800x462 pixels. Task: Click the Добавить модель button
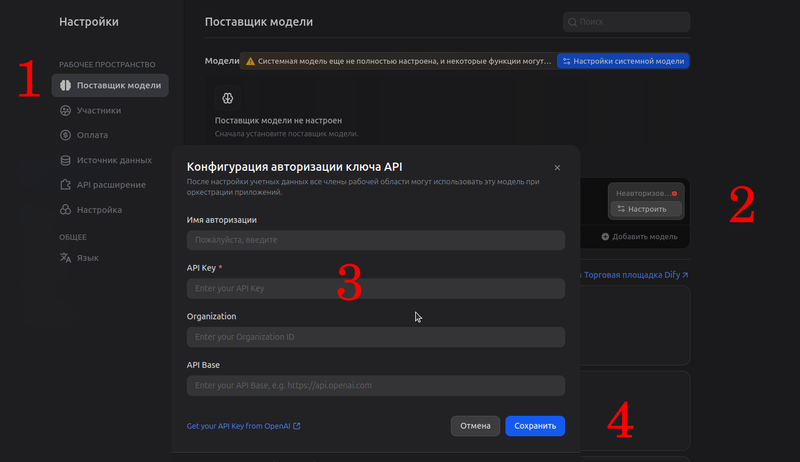coord(640,236)
